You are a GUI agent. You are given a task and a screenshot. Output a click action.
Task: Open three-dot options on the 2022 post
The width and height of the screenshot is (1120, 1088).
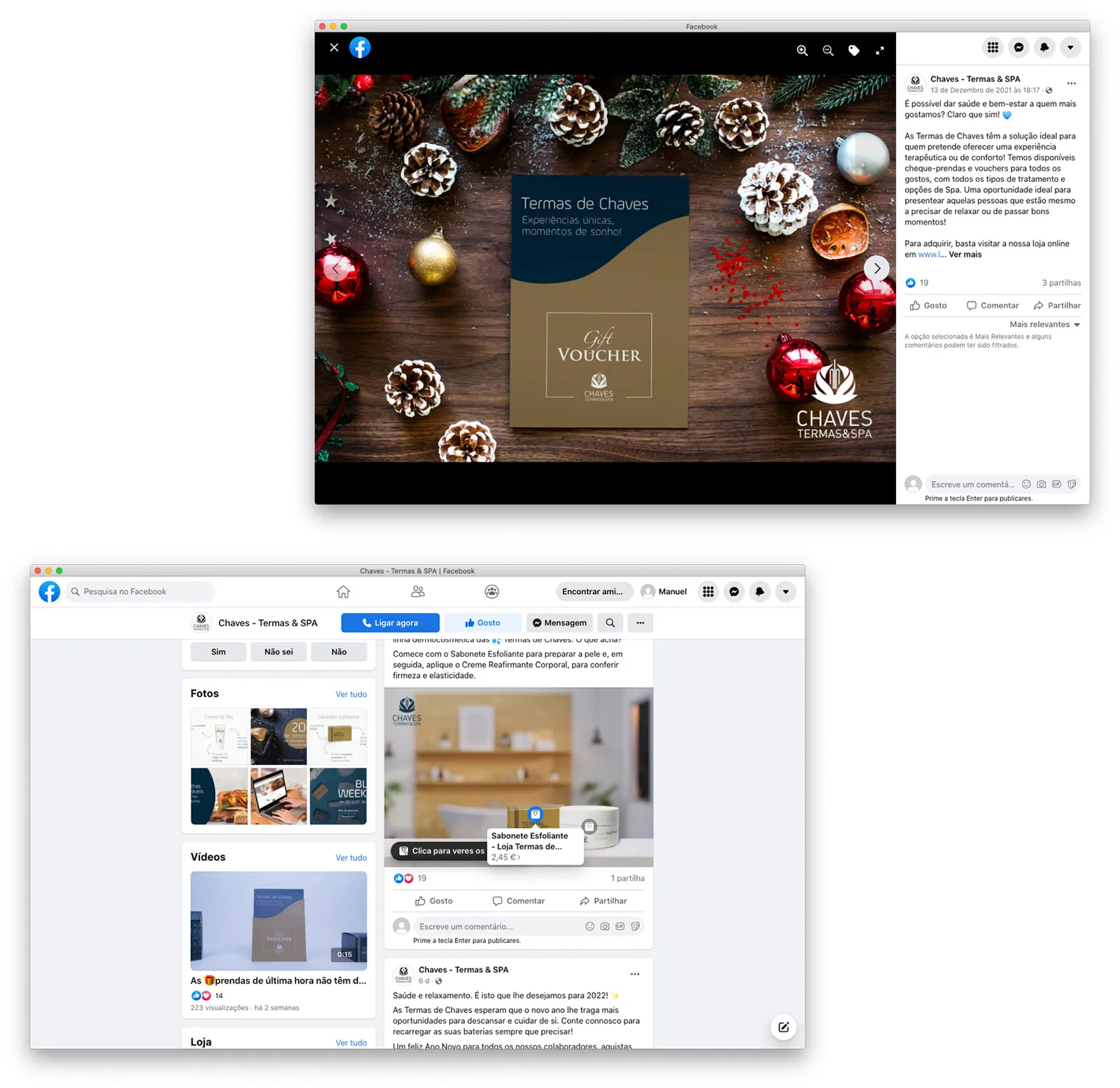tap(635, 975)
